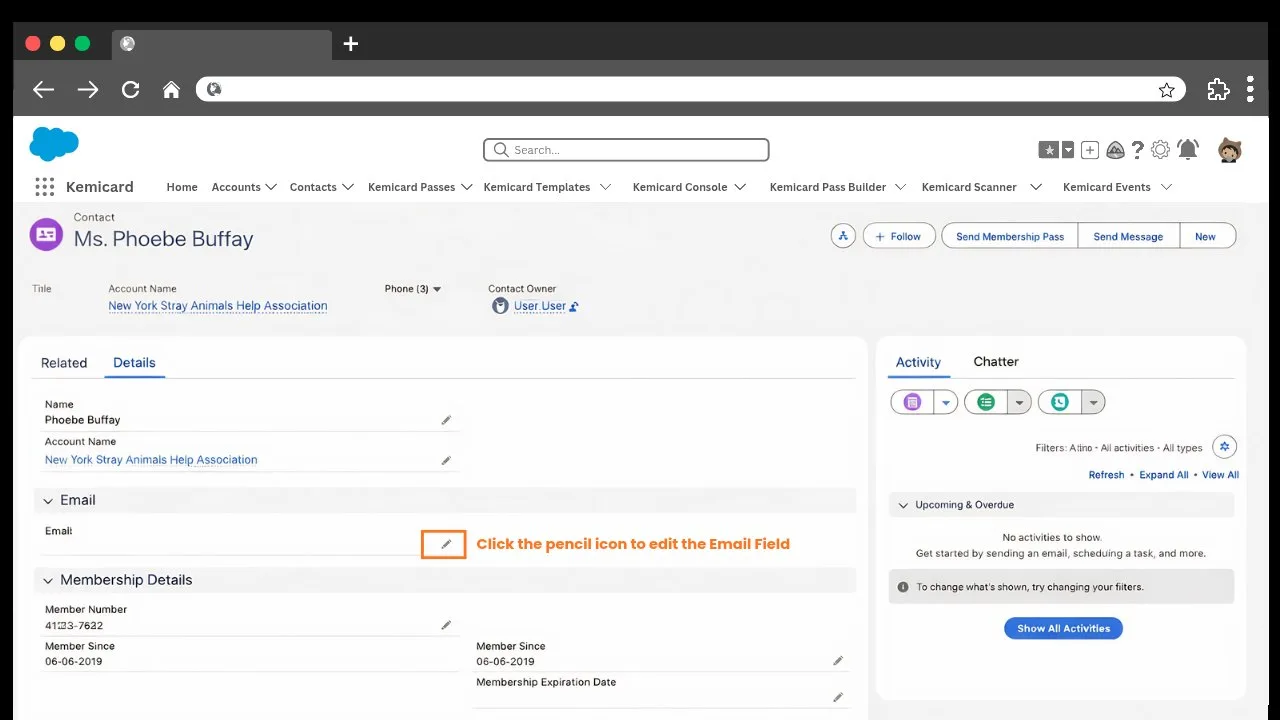Image resolution: width=1280 pixels, height=720 pixels.
Task: Reload the page with refresh icon
Action: coord(130,90)
